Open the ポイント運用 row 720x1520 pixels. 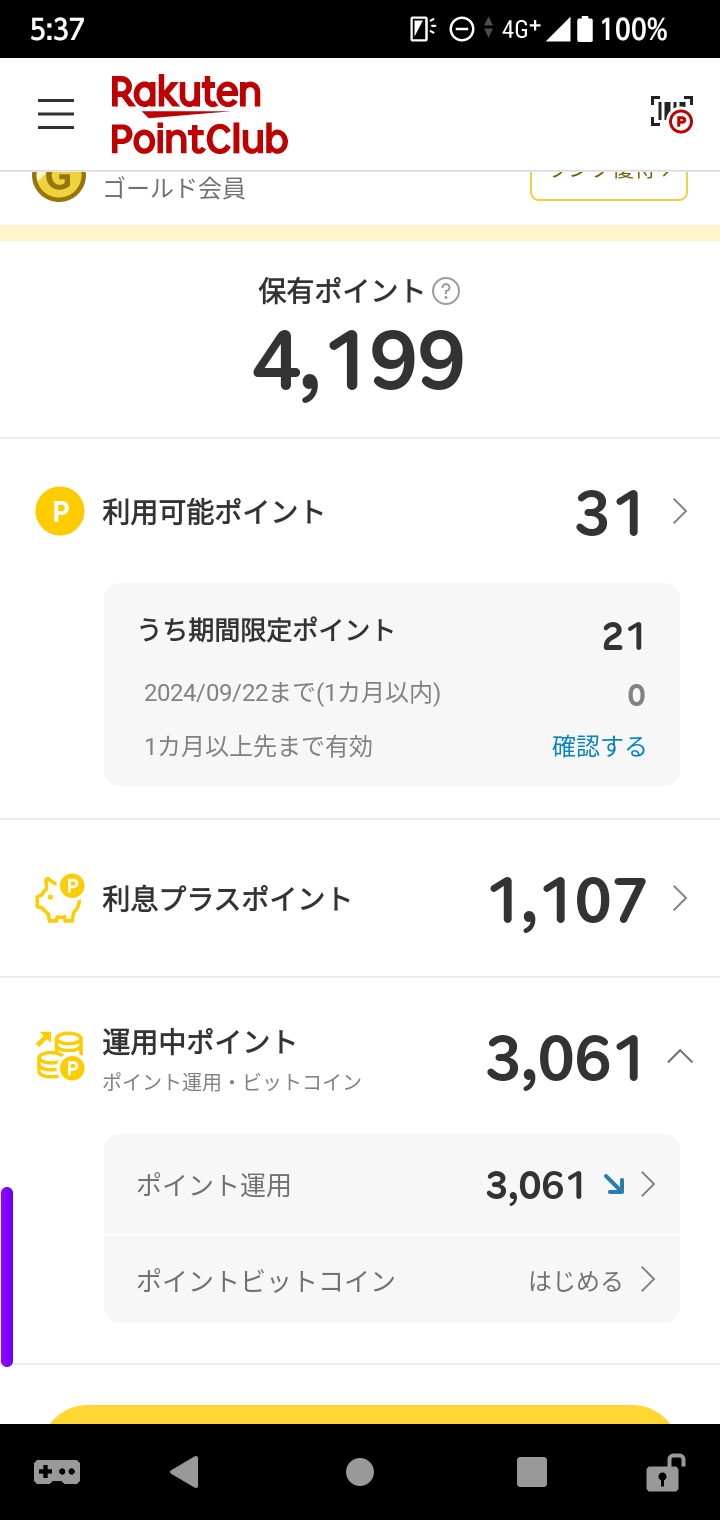(392, 1185)
